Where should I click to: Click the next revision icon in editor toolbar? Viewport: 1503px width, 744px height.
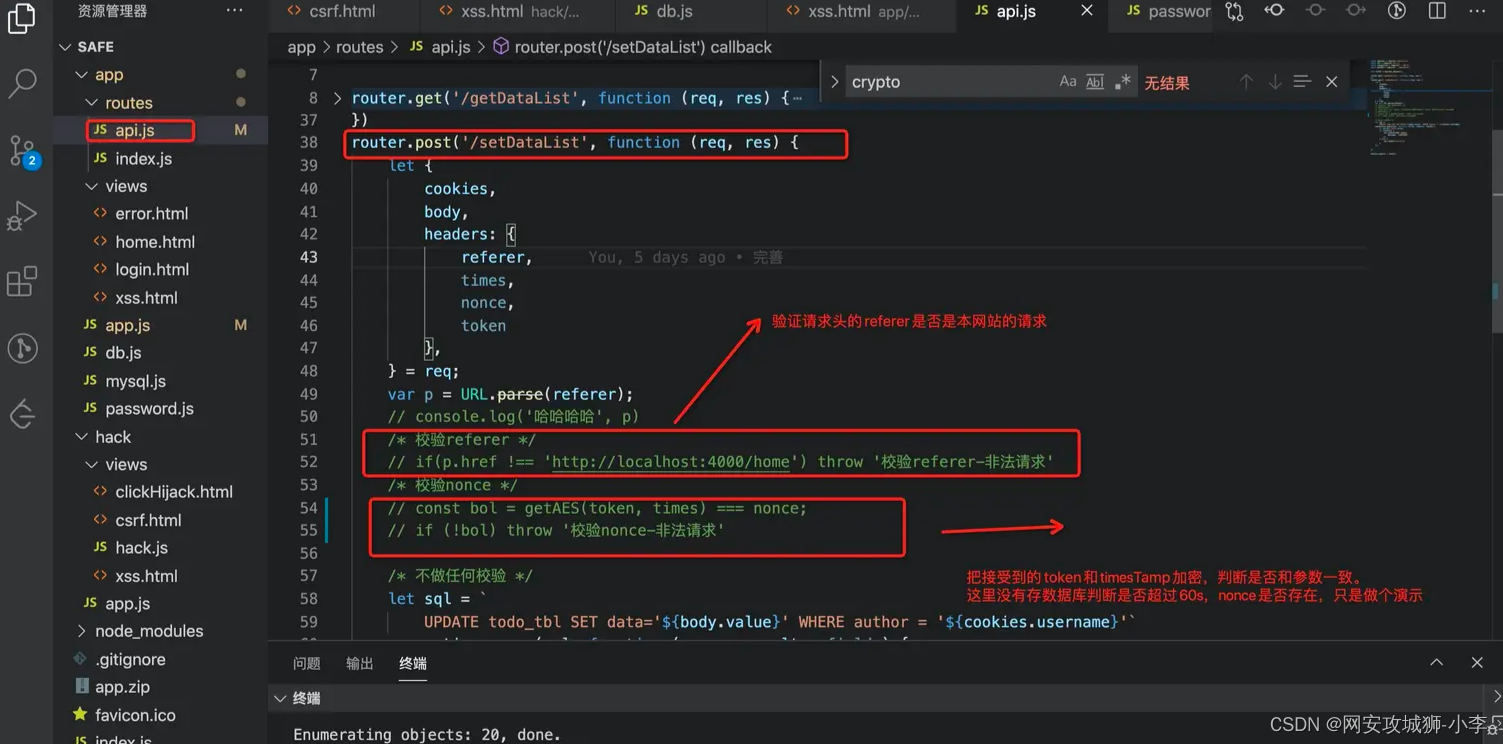pyautogui.click(x=1355, y=11)
